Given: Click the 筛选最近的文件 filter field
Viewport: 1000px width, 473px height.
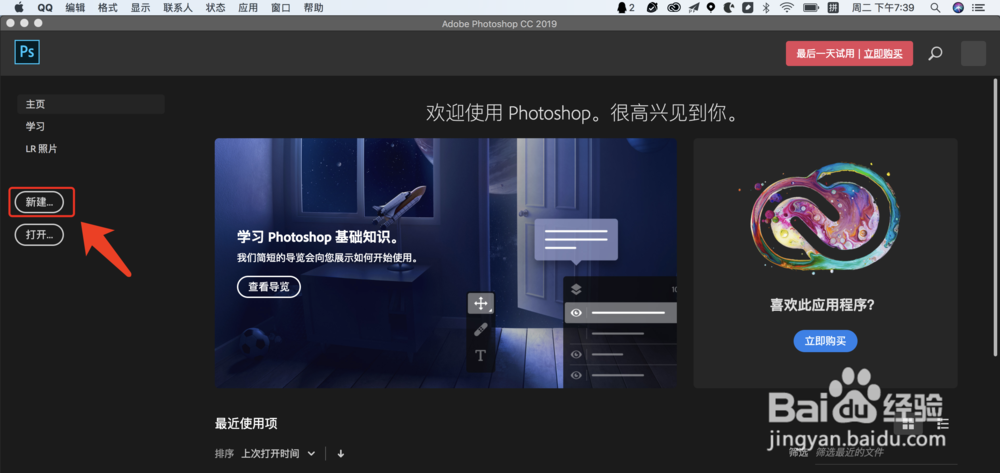Looking at the screenshot, I should 886,453.
